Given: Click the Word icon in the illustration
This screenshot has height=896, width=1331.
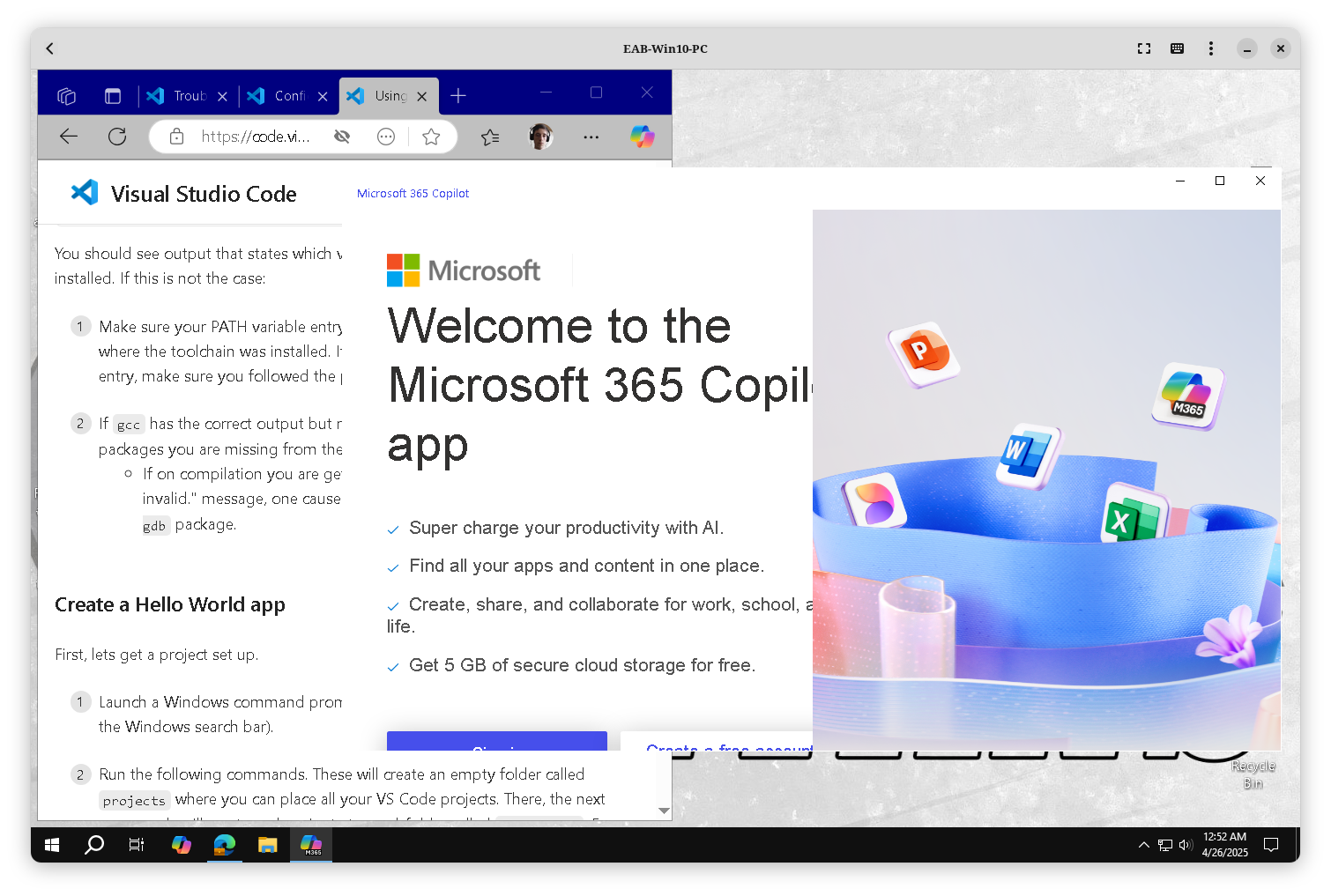Looking at the screenshot, I should 1028,455.
